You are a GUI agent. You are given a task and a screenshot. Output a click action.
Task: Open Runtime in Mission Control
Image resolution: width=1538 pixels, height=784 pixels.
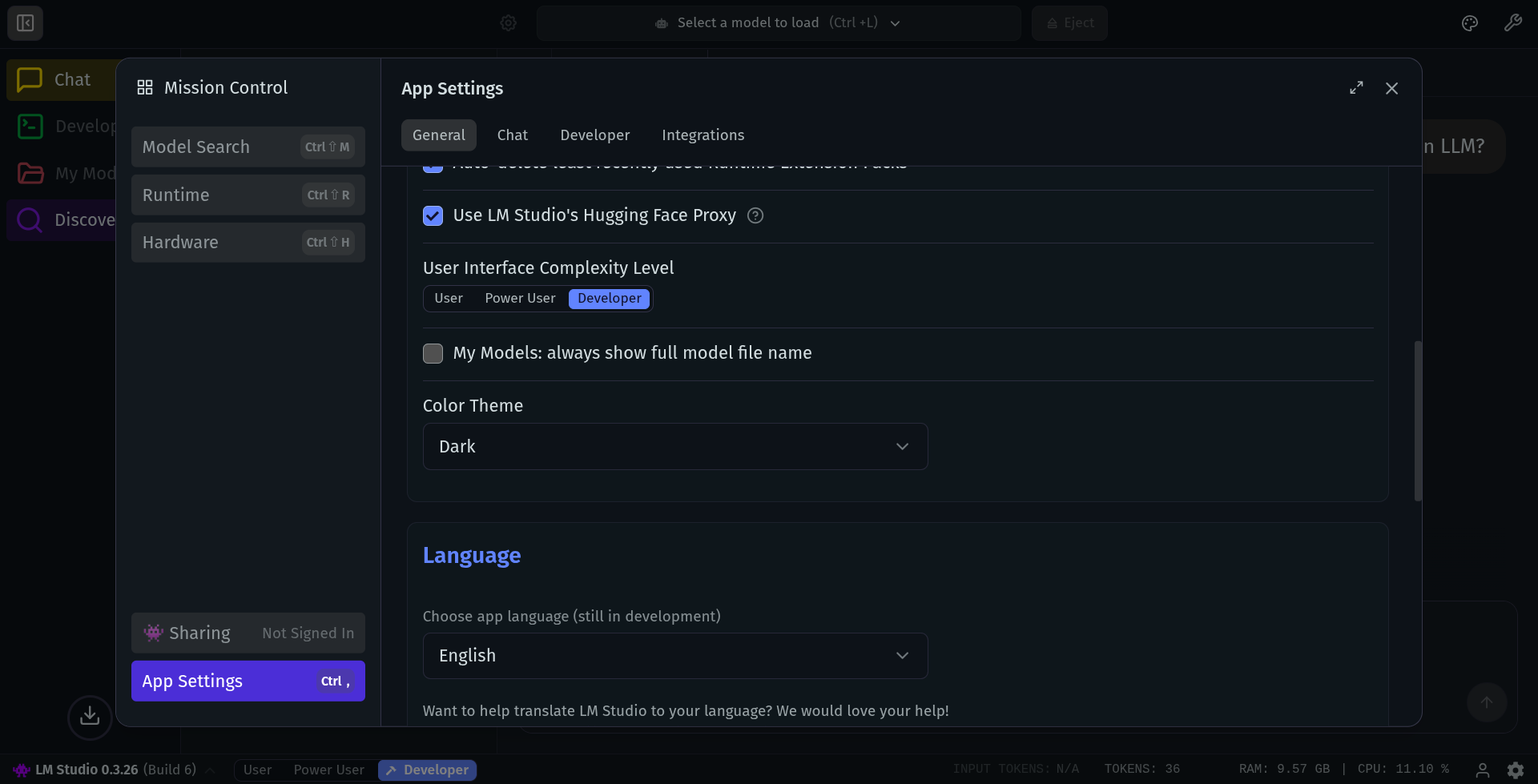click(x=248, y=195)
